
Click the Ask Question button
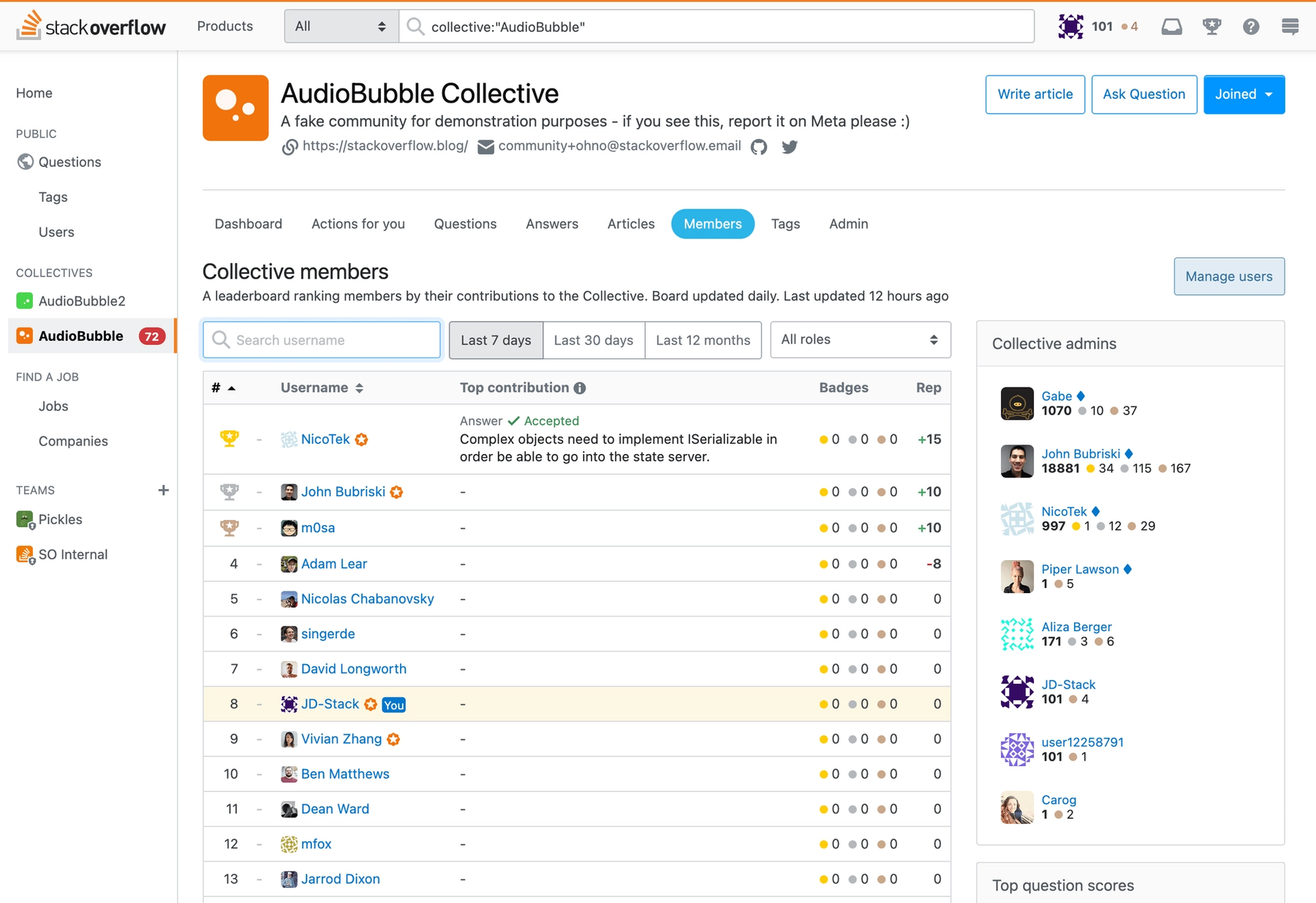(x=1144, y=94)
